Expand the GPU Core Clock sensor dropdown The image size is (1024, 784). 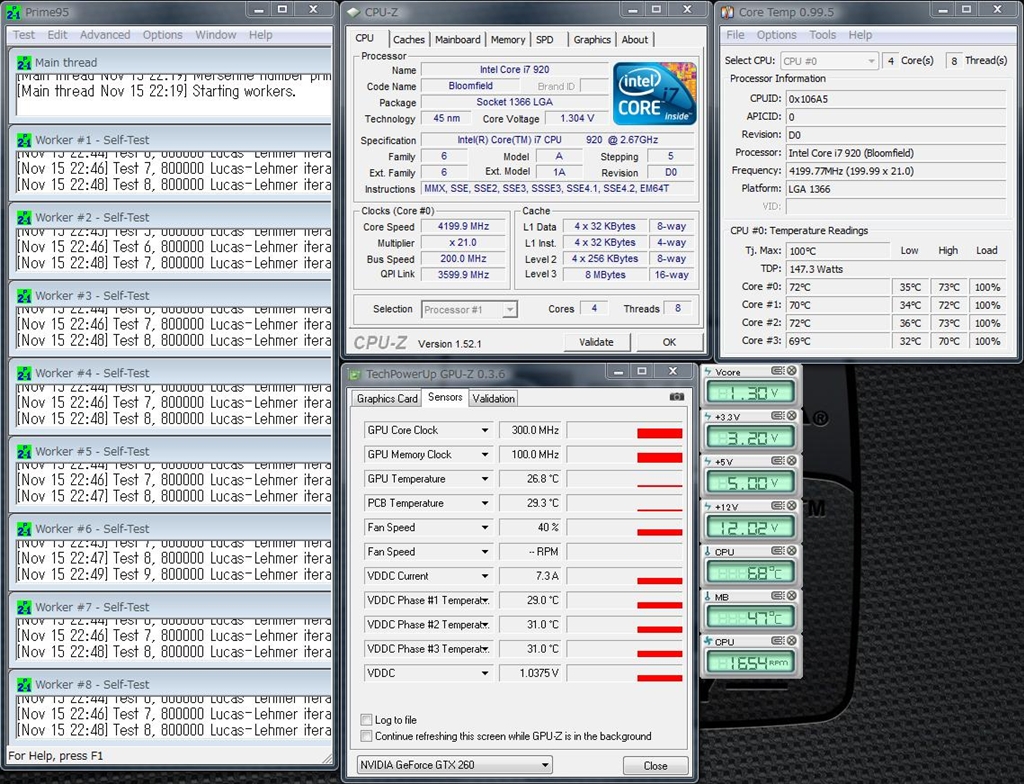tap(485, 430)
